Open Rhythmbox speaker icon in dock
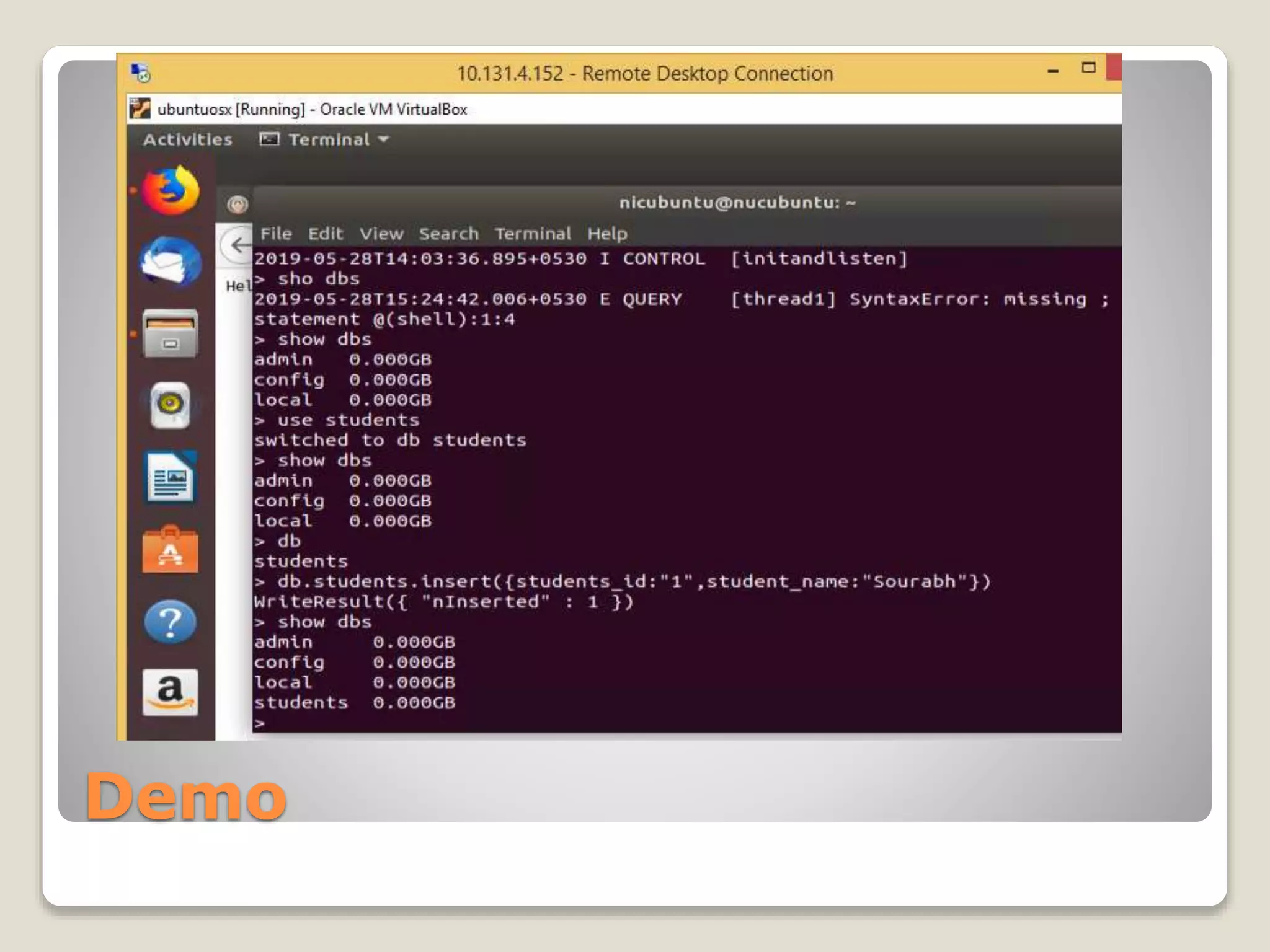The width and height of the screenshot is (1270, 952). pos(171,405)
